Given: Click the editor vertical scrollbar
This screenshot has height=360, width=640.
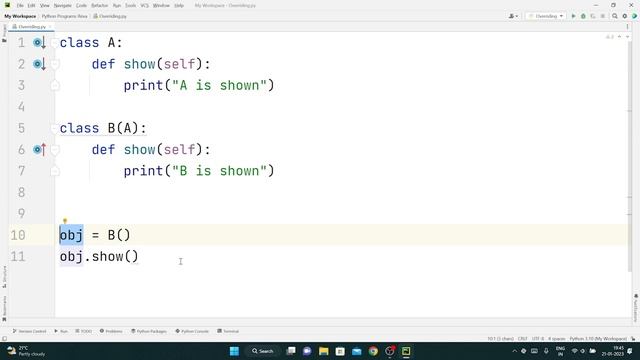Looking at the screenshot, I should [630, 155].
